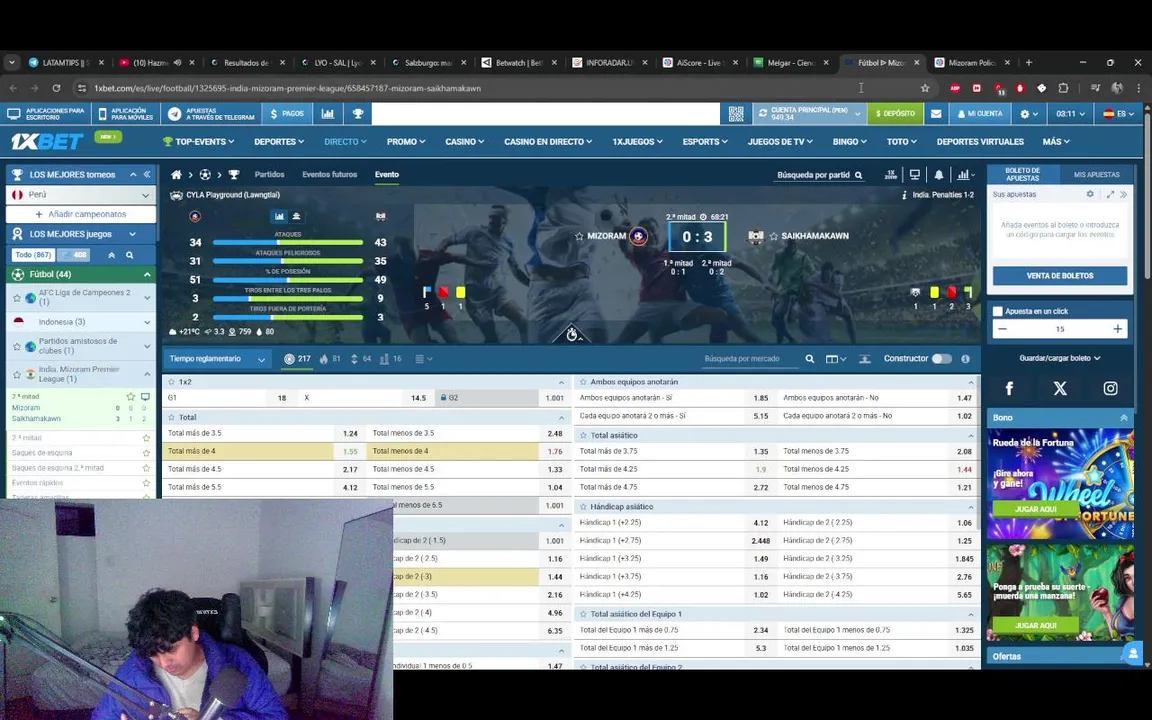The width and height of the screenshot is (1152, 720).
Task: Open the envelope messages icon
Action: pos(936,114)
